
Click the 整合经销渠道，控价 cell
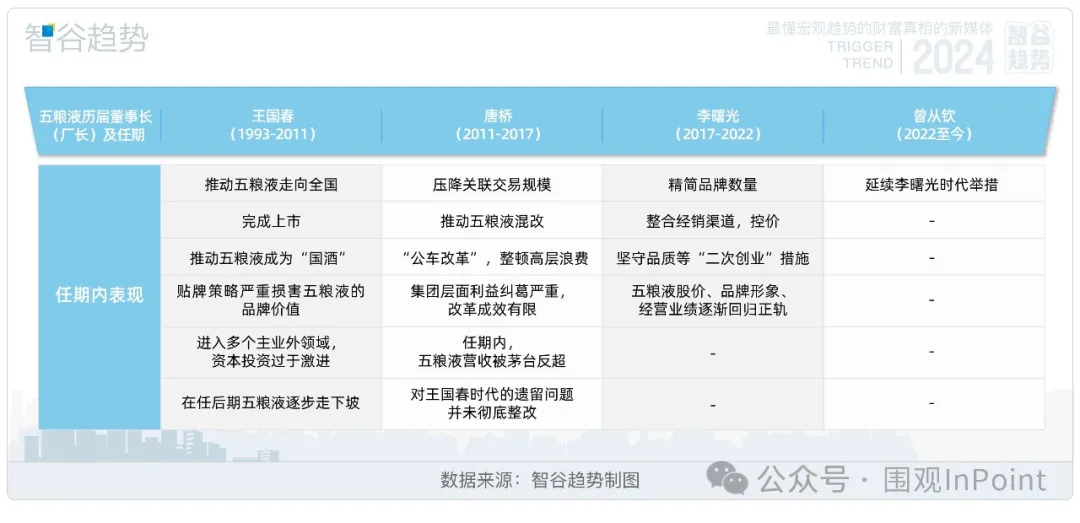711,221
